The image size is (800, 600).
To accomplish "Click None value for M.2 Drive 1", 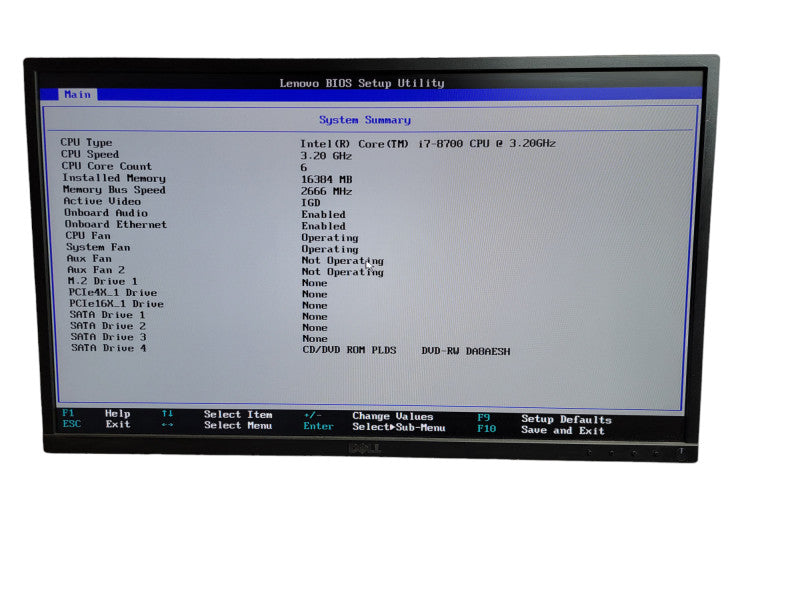I will (314, 283).
